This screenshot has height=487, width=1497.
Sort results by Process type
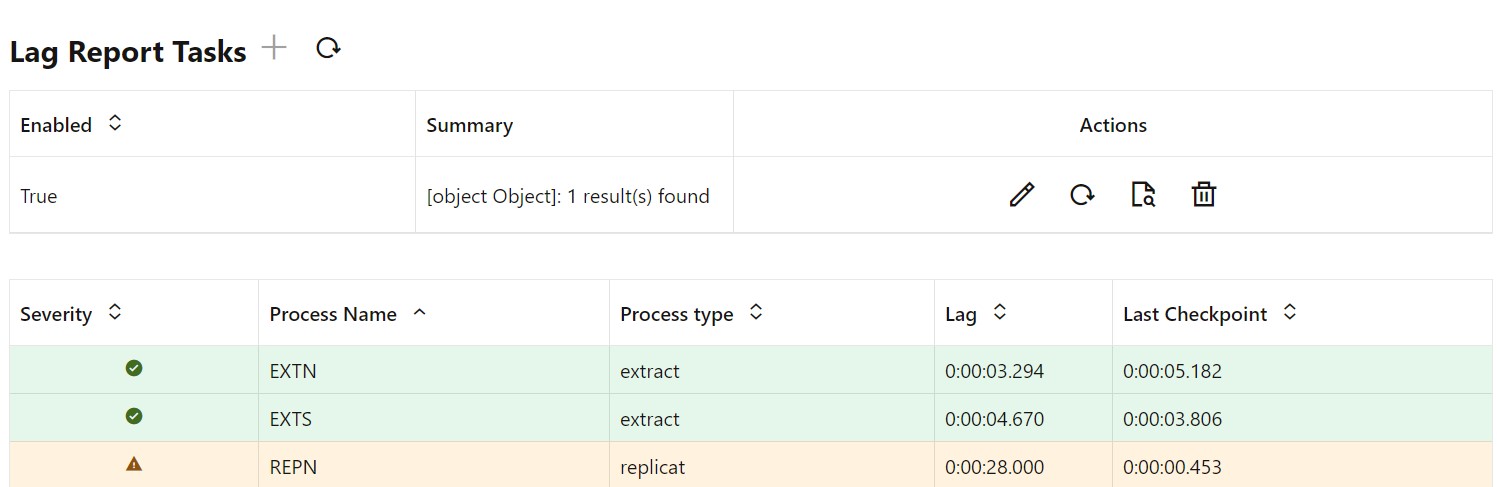756,313
